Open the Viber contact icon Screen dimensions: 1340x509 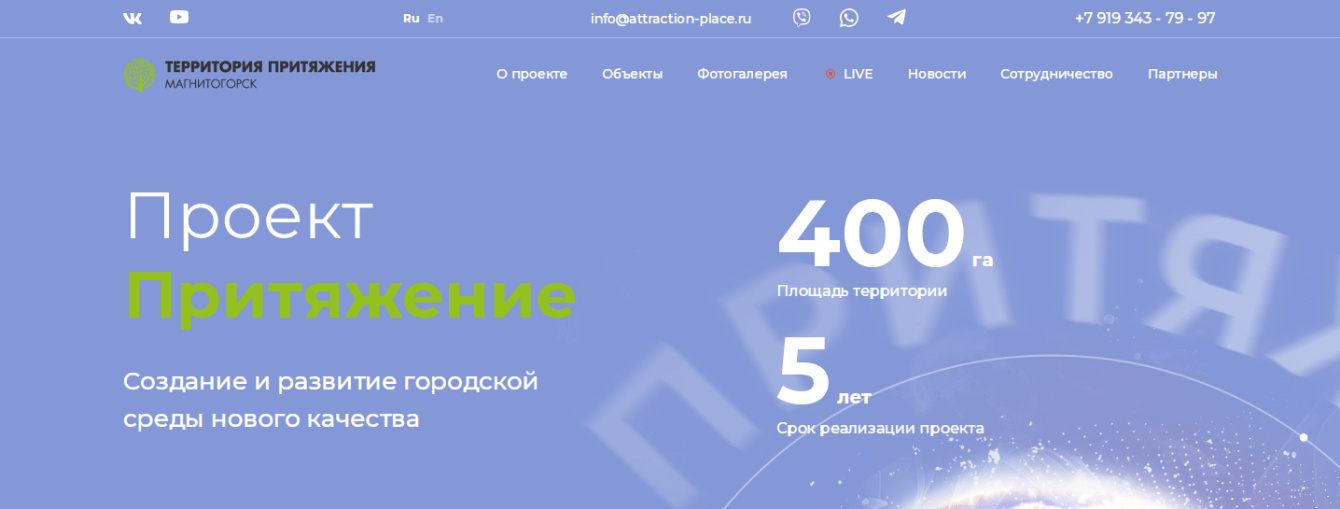click(x=801, y=17)
